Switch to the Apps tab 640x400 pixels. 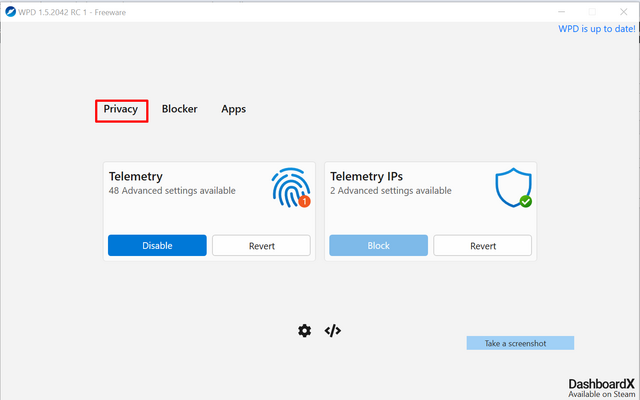pos(233,109)
